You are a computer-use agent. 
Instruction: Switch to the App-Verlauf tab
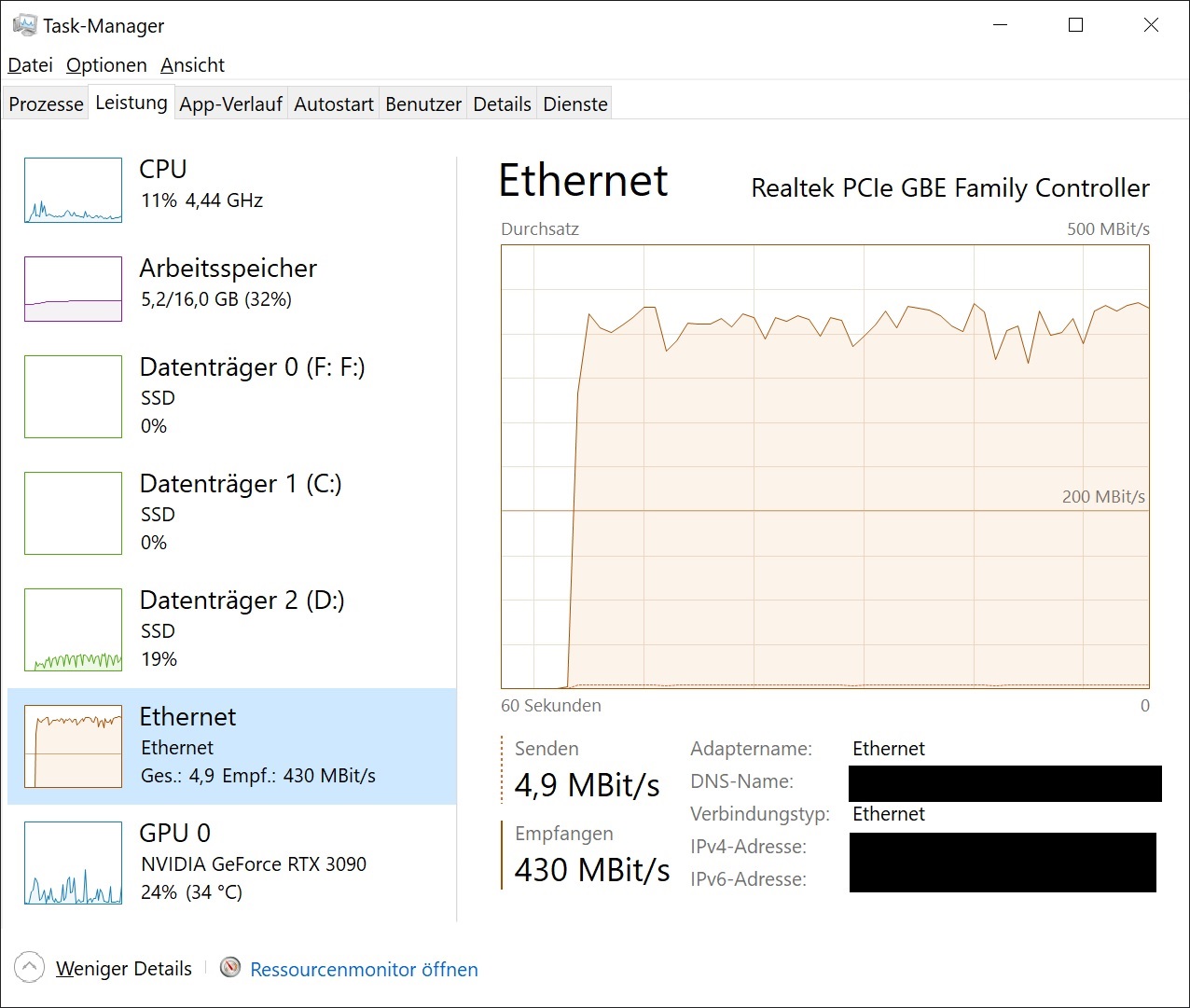click(x=230, y=104)
